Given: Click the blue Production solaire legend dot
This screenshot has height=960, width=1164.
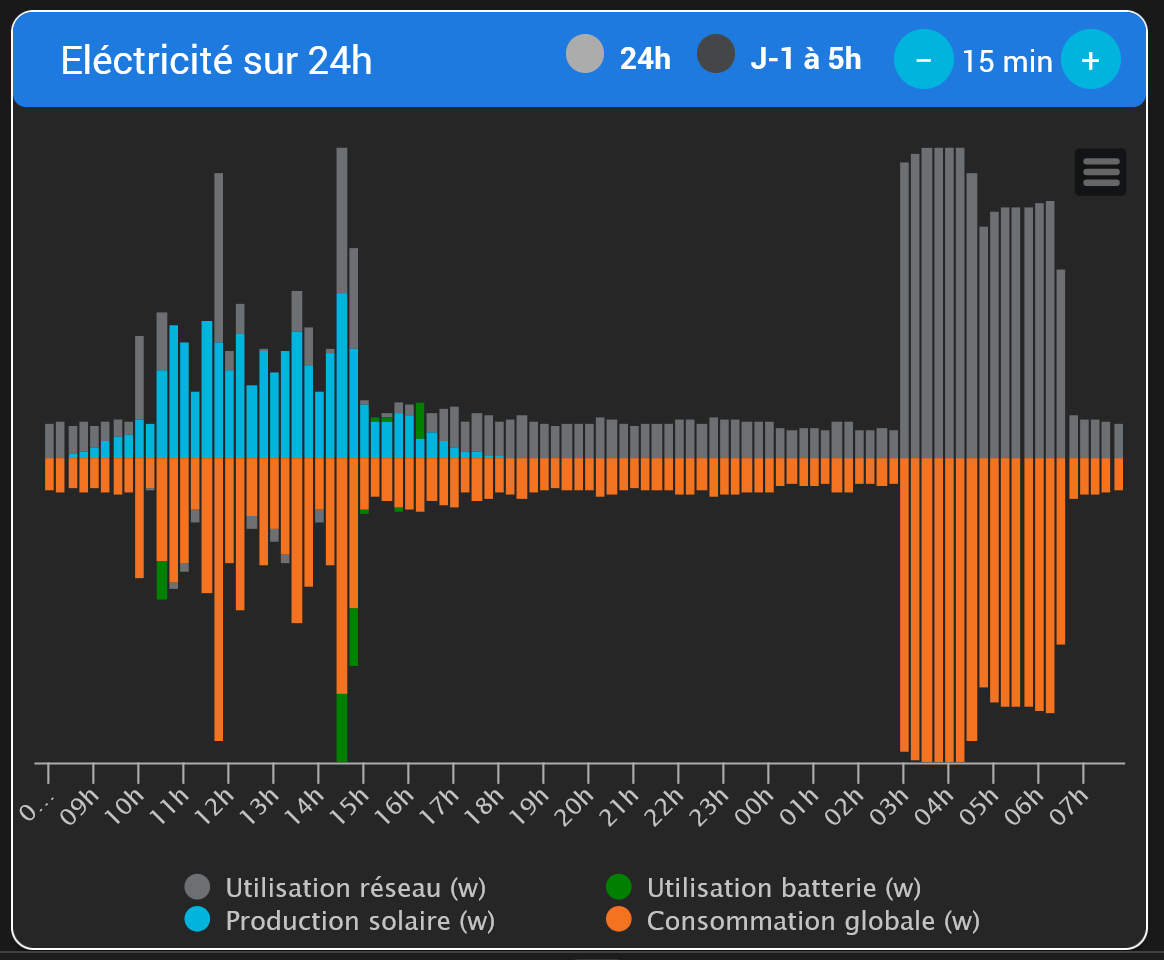Looking at the screenshot, I should 197,920.
